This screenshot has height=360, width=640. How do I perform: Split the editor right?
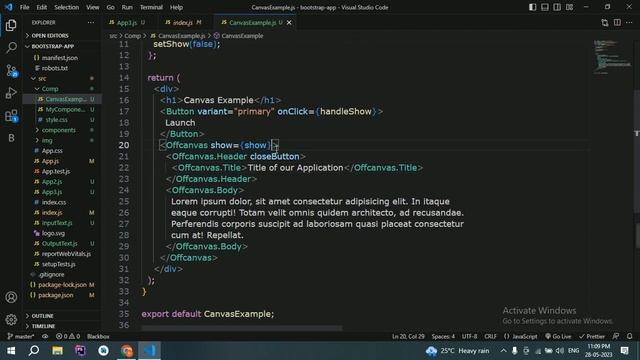(x=617, y=23)
